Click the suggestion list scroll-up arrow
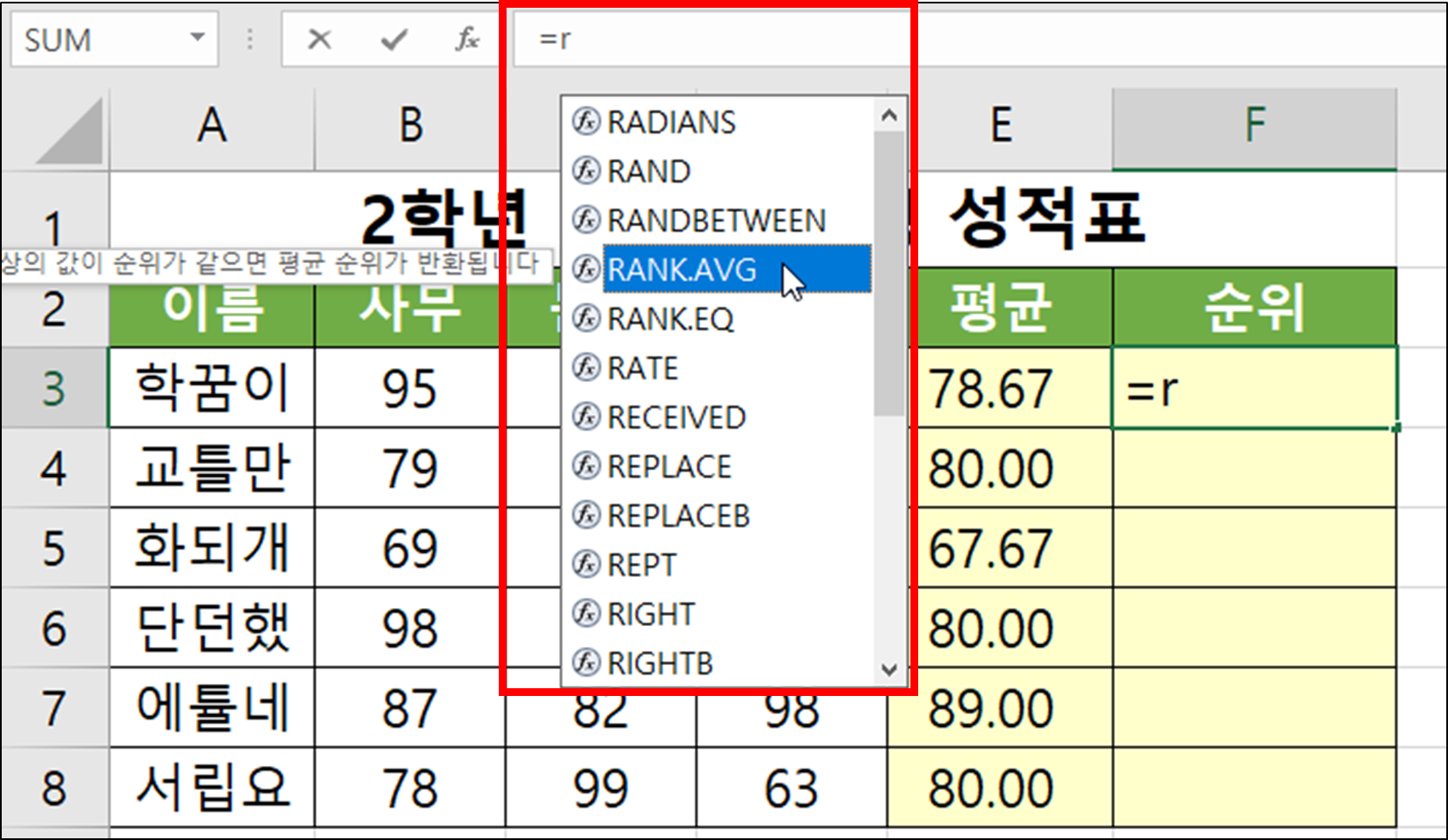The width and height of the screenshot is (1448, 840). click(889, 115)
